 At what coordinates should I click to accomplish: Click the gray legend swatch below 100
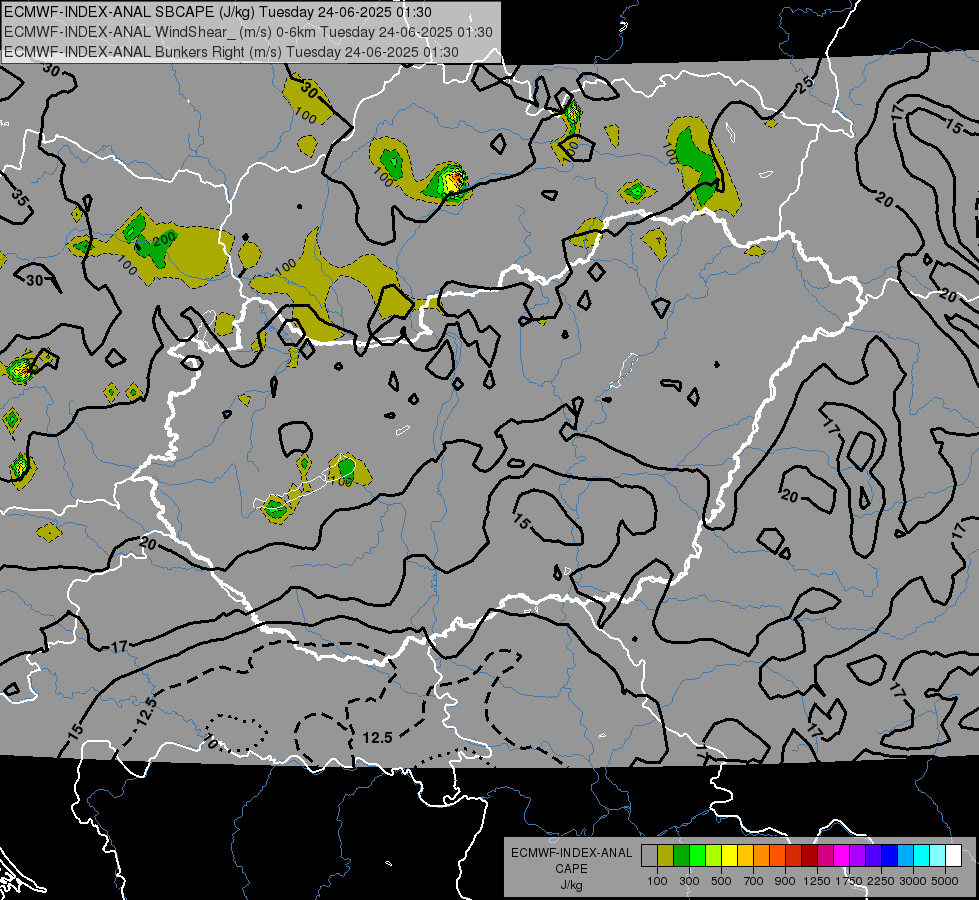click(x=649, y=855)
